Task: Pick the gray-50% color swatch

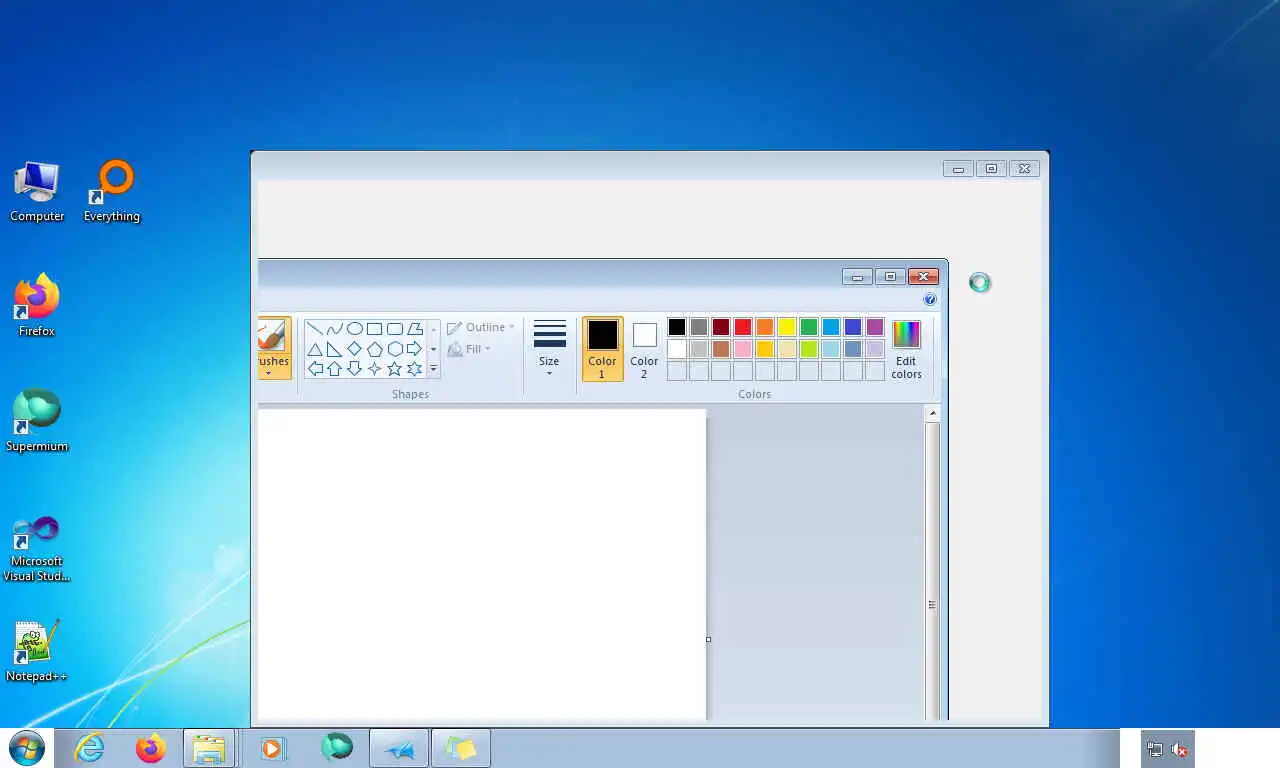Action: 699,327
